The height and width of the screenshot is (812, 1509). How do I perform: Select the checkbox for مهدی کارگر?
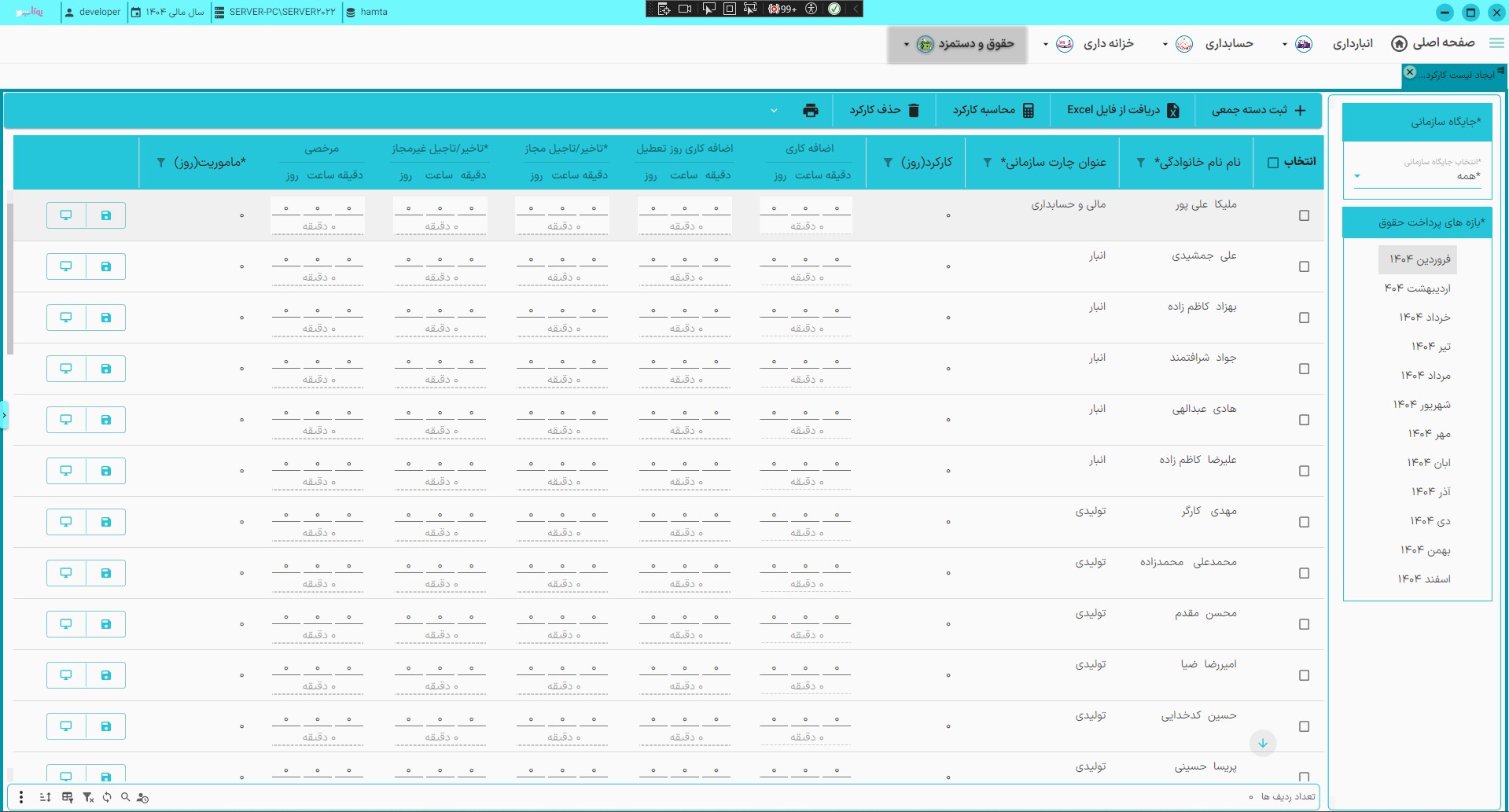1304,522
